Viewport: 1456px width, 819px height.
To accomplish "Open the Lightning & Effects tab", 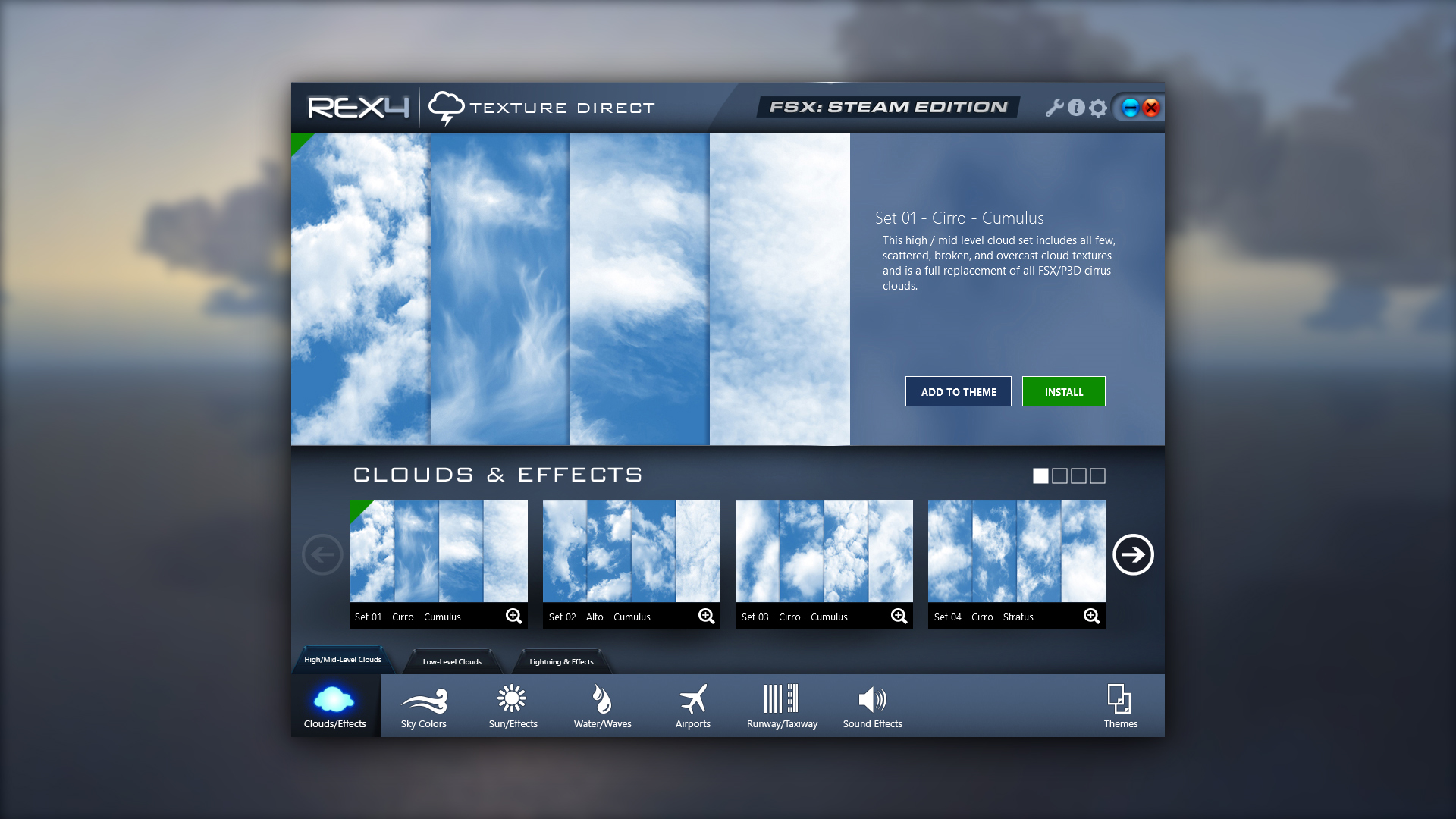I will (562, 661).
